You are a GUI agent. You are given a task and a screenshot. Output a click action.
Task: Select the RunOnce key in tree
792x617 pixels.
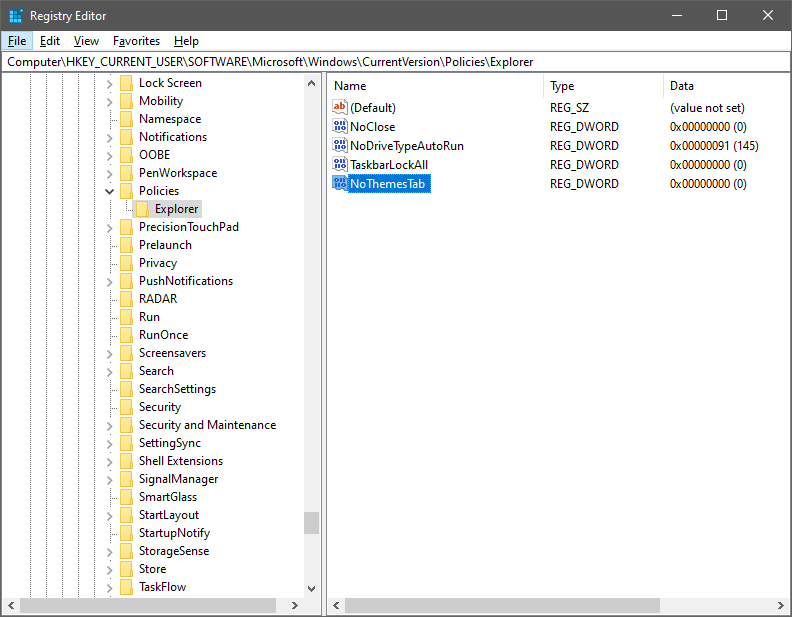(163, 335)
